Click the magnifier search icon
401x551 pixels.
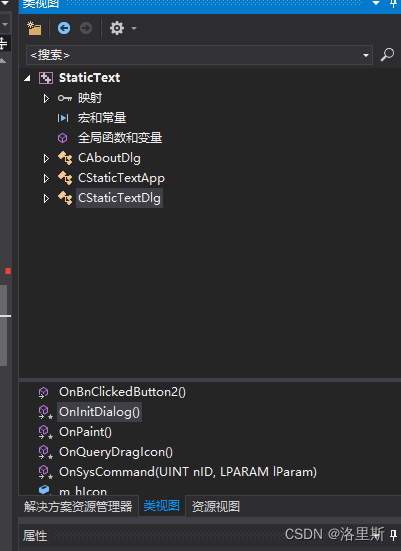click(387, 55)
